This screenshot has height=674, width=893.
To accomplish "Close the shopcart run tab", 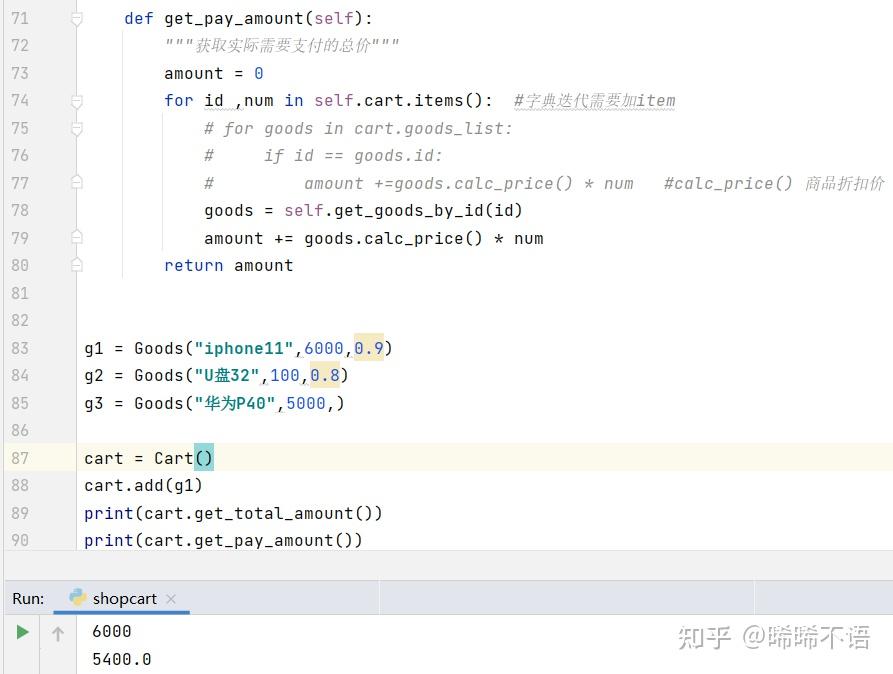I will pyautogui.click(x=171, y=599).
